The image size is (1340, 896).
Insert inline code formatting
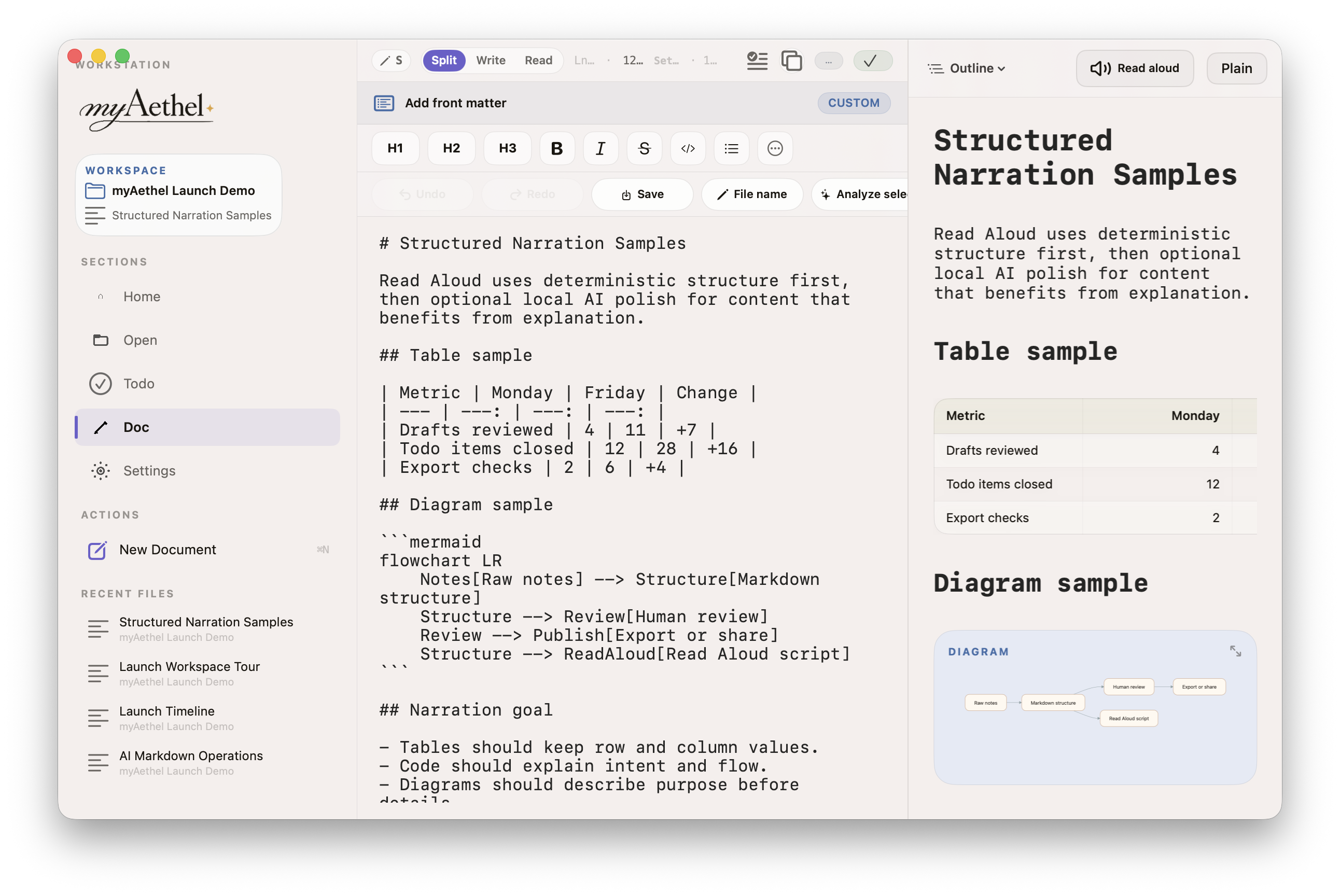coord(688,149)
